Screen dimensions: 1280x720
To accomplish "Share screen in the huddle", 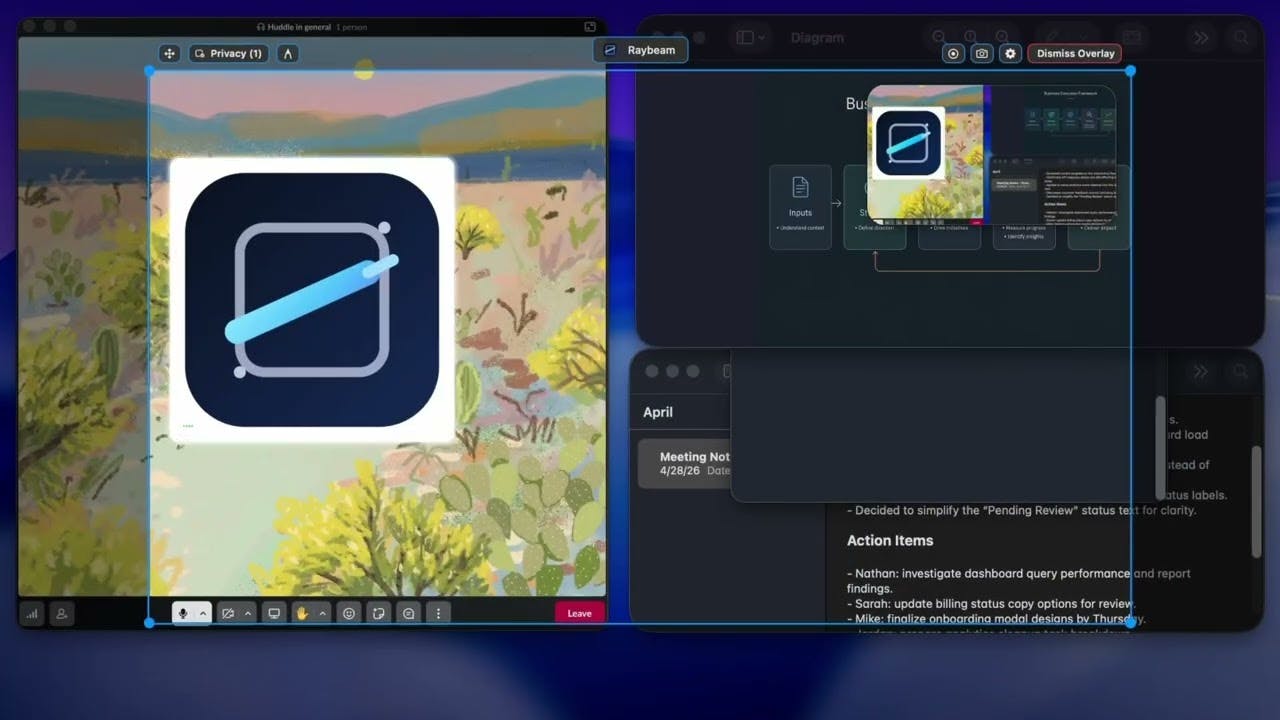I will 274,613.
